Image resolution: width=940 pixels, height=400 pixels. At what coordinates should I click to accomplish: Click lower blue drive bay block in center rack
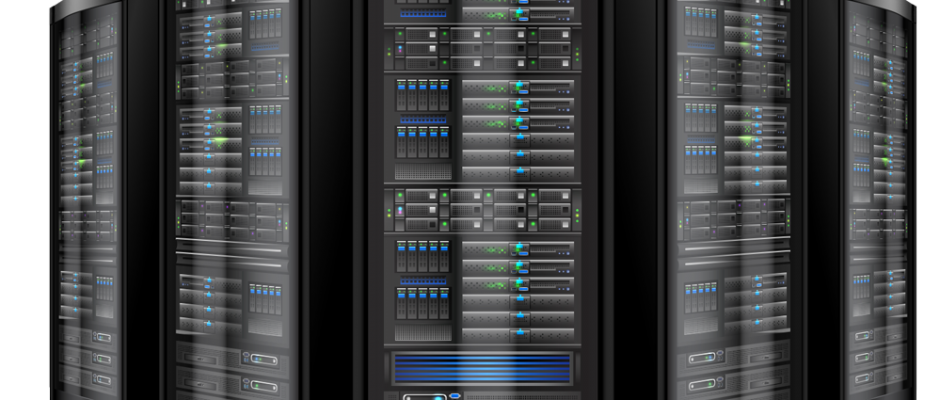tap(421, 256)
